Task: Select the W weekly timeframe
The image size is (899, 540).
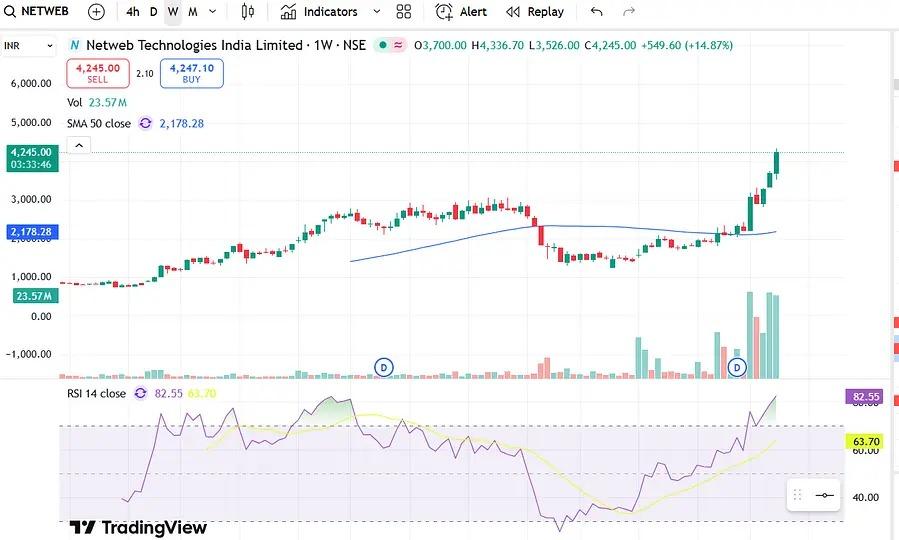Action: point(173,11)
